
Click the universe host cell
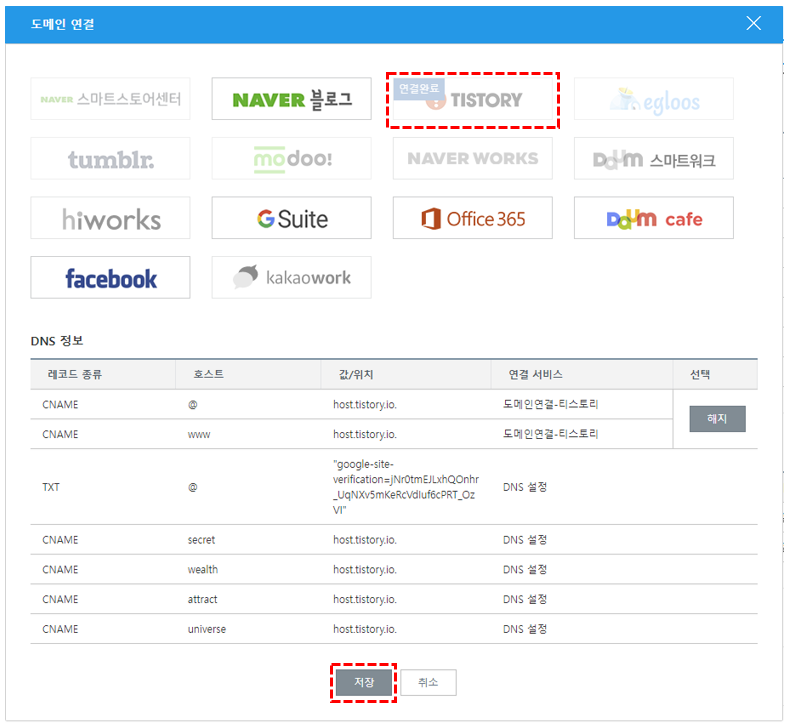pos(207,629)
